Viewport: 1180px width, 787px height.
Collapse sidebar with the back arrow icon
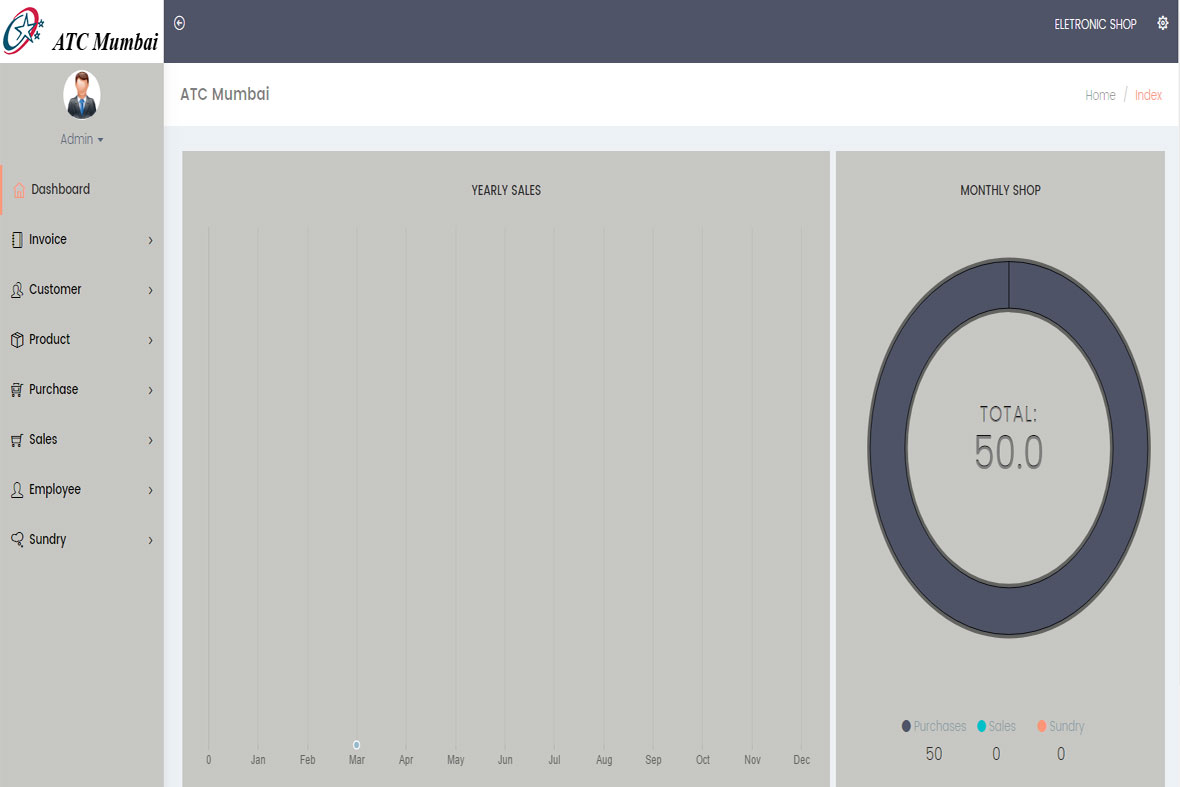[180, 23]
